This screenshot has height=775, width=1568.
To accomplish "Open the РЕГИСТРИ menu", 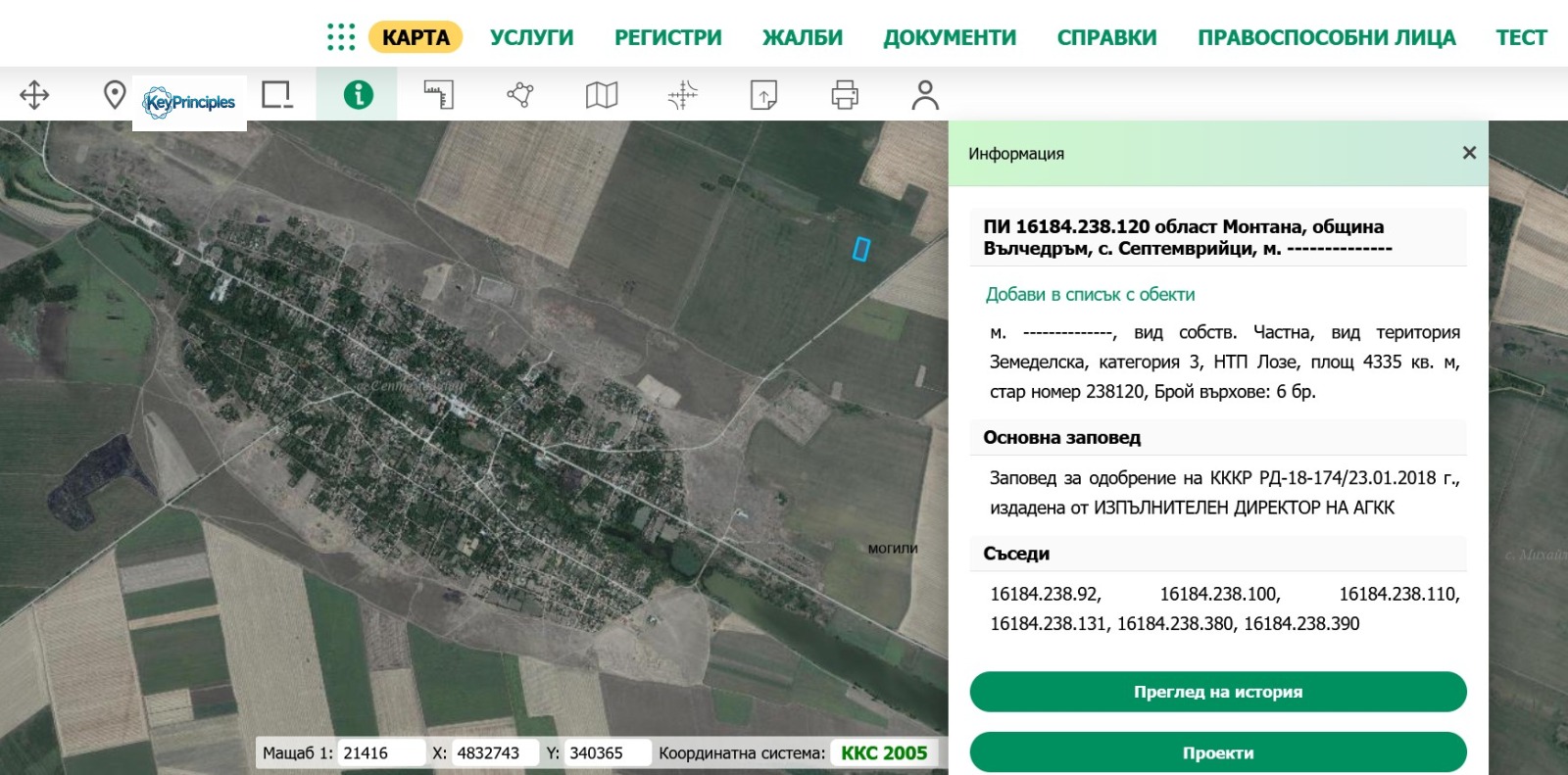I will 668,37.
